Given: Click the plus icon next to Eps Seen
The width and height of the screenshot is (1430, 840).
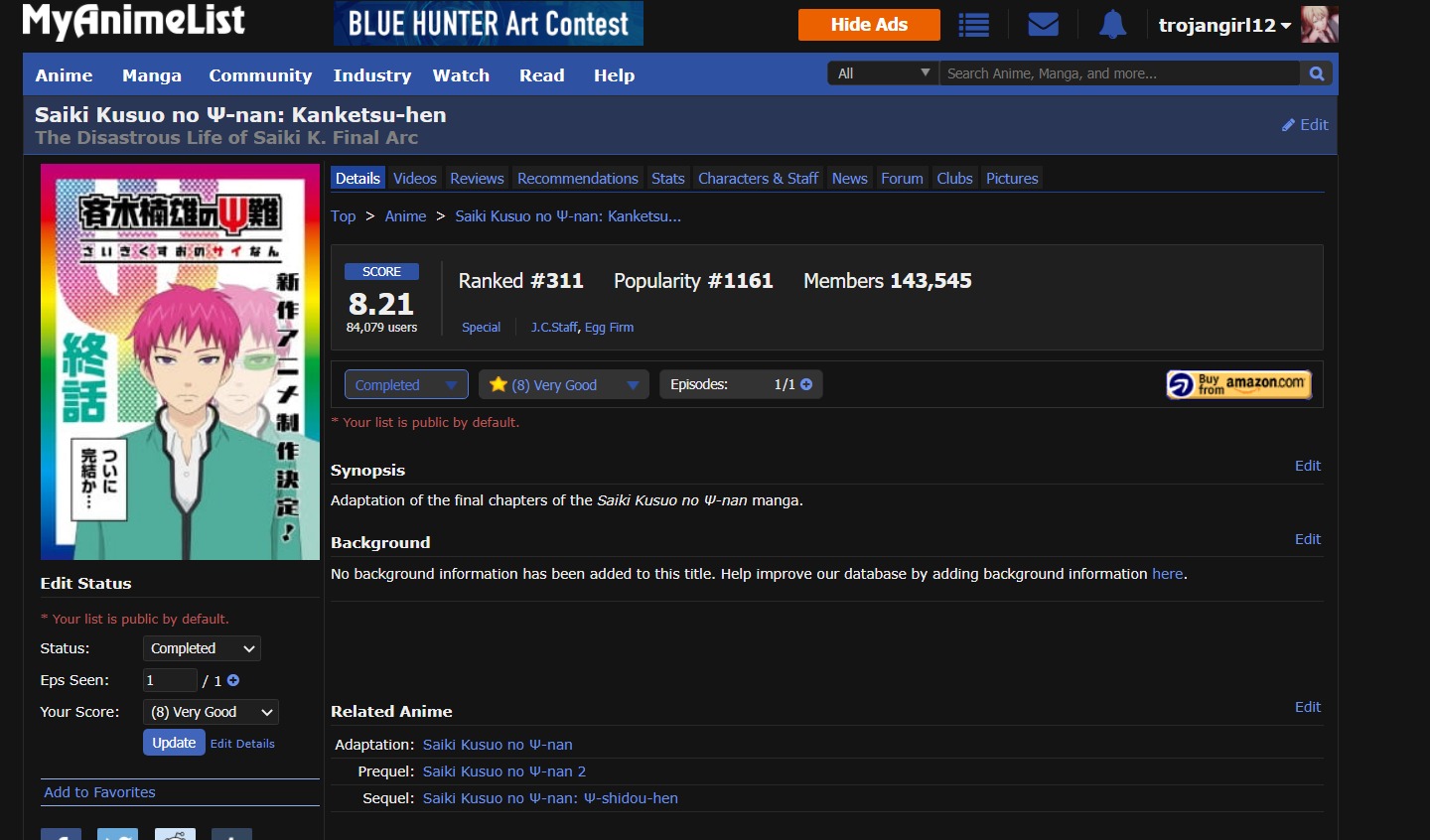Looking at the screenshot, I should click(233, 680).
